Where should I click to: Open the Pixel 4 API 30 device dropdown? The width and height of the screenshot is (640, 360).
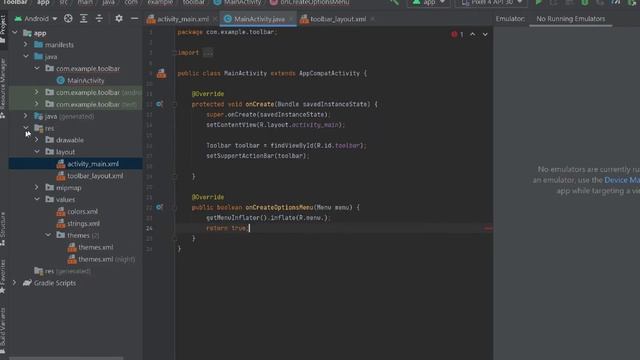[x=491, y=2]
